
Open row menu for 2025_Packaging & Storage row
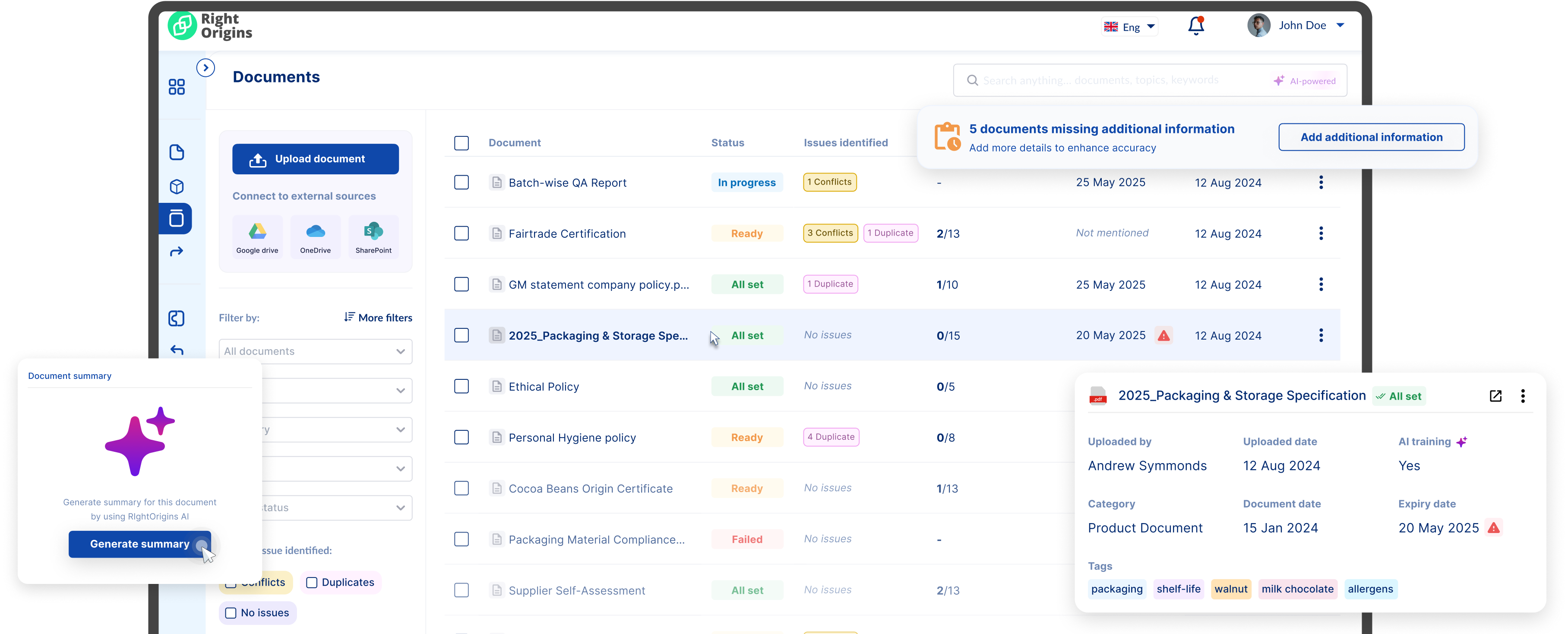[1321, 335]
